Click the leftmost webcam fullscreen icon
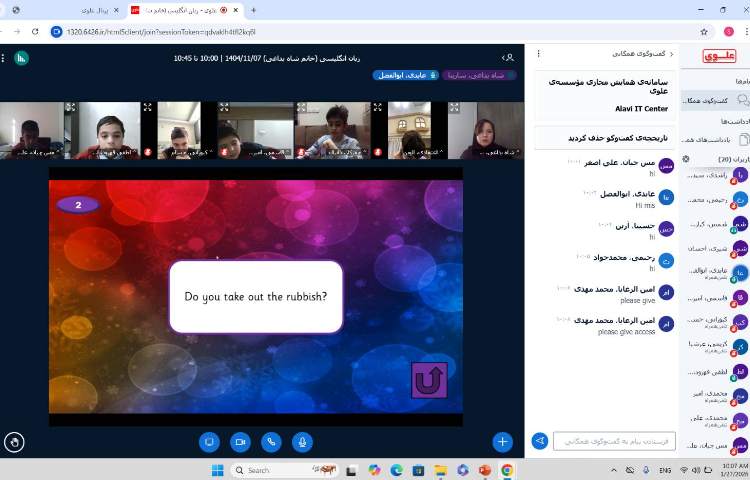Viewport: 750px width, 480px height. [x=70, y=108]
